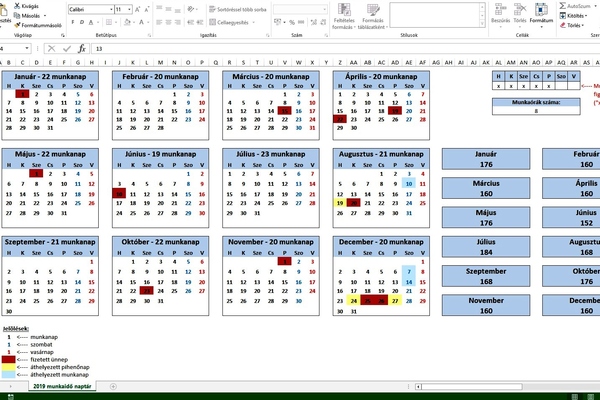This screenshot has width=600, height=400.
Task: Click the Kivágás (cut) scissors icon
Action: point(17,6)
